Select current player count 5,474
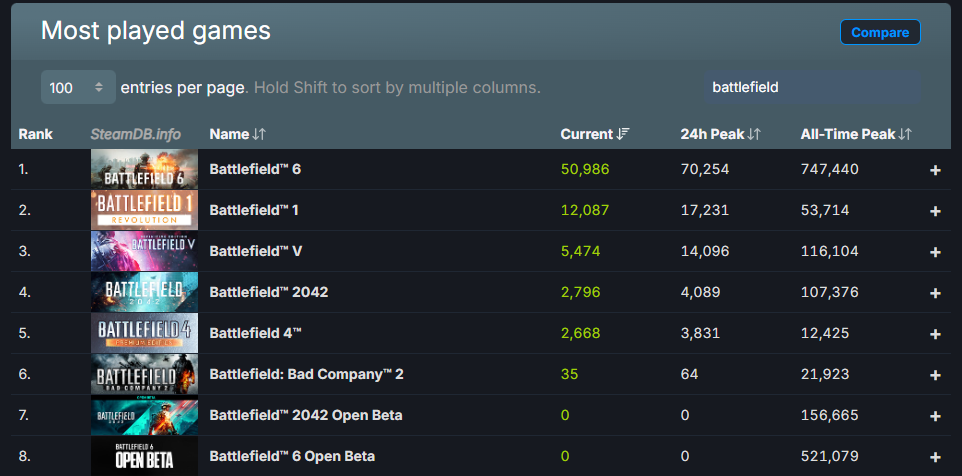962x476 pixels. (580, 251)
